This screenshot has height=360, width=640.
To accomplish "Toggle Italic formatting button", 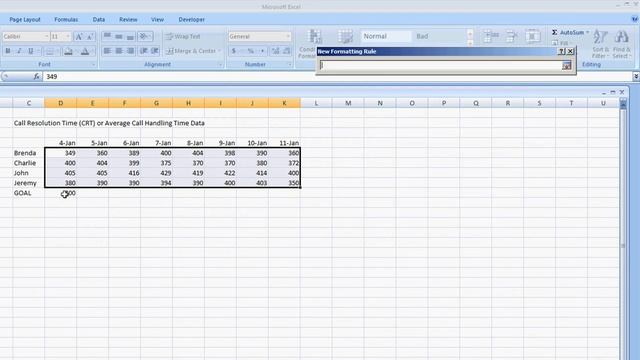I will pyautogui.click(x=19, y=51).
